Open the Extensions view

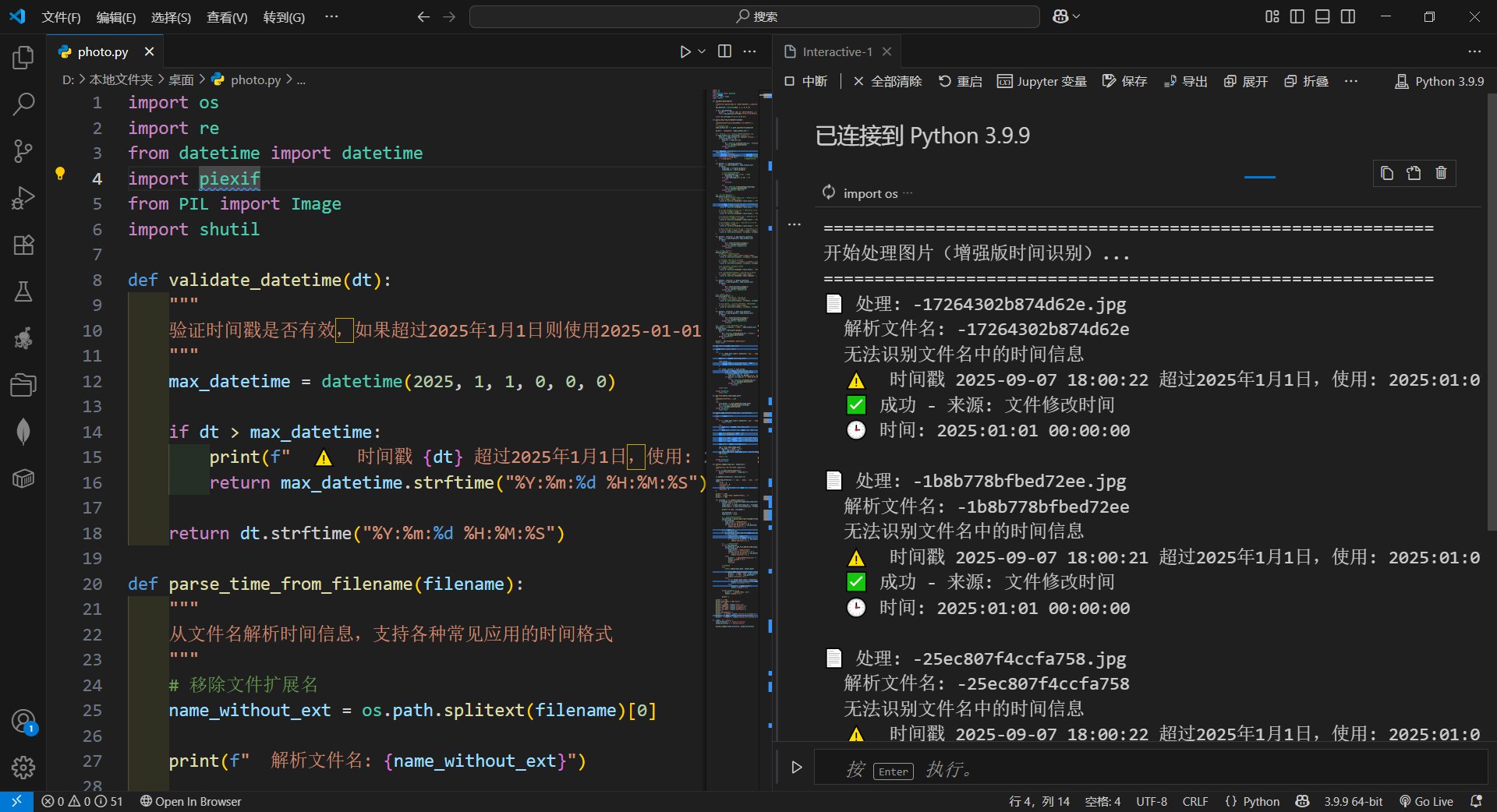(23, 245)
